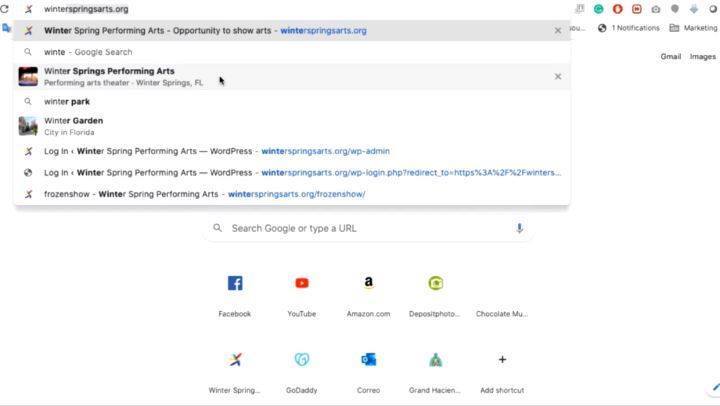Open the Gmail link

[670, 56]
